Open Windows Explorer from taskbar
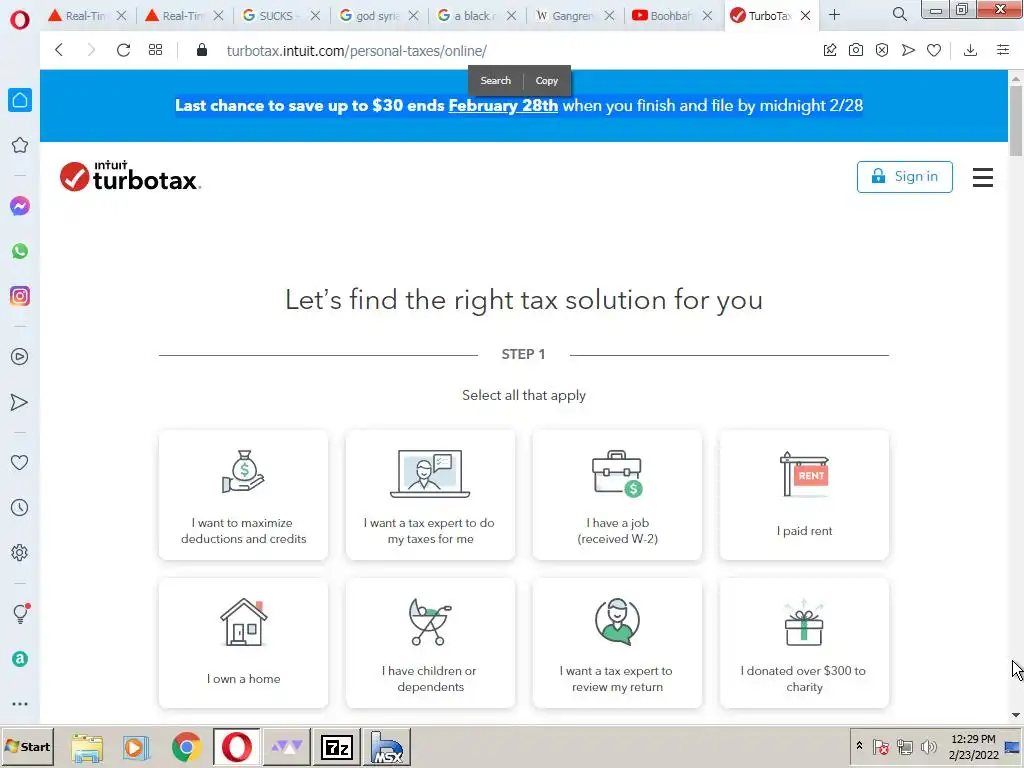This screenshot has height=768, width=1024. click(x=87, y=748)
